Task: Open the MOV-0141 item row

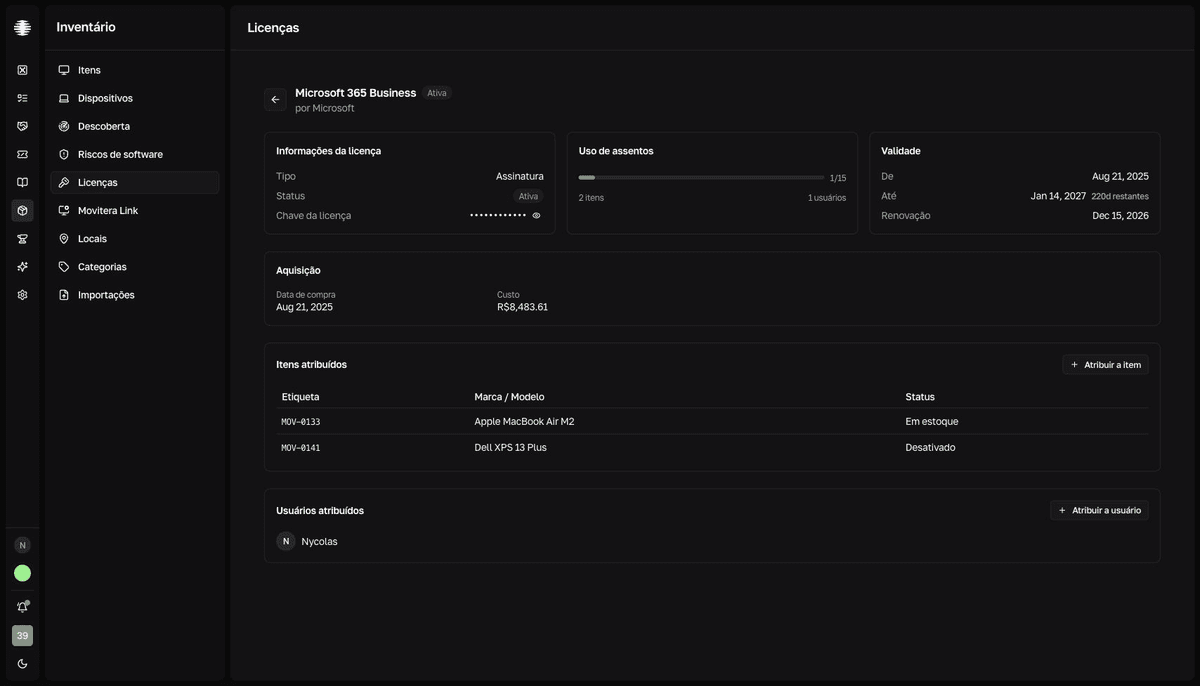Action: tap(712, 447)
